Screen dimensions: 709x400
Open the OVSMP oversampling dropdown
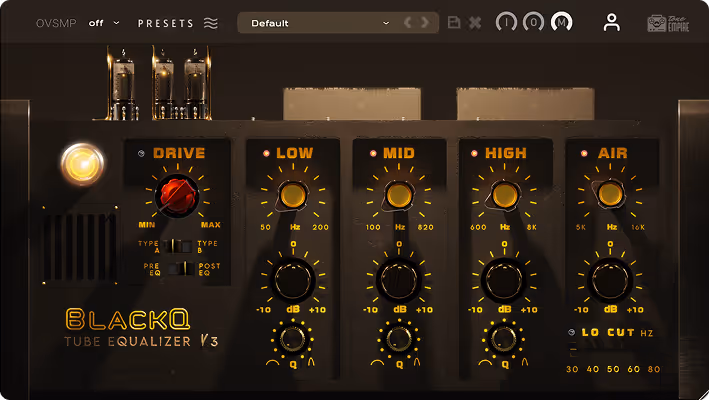pos(104,23)
